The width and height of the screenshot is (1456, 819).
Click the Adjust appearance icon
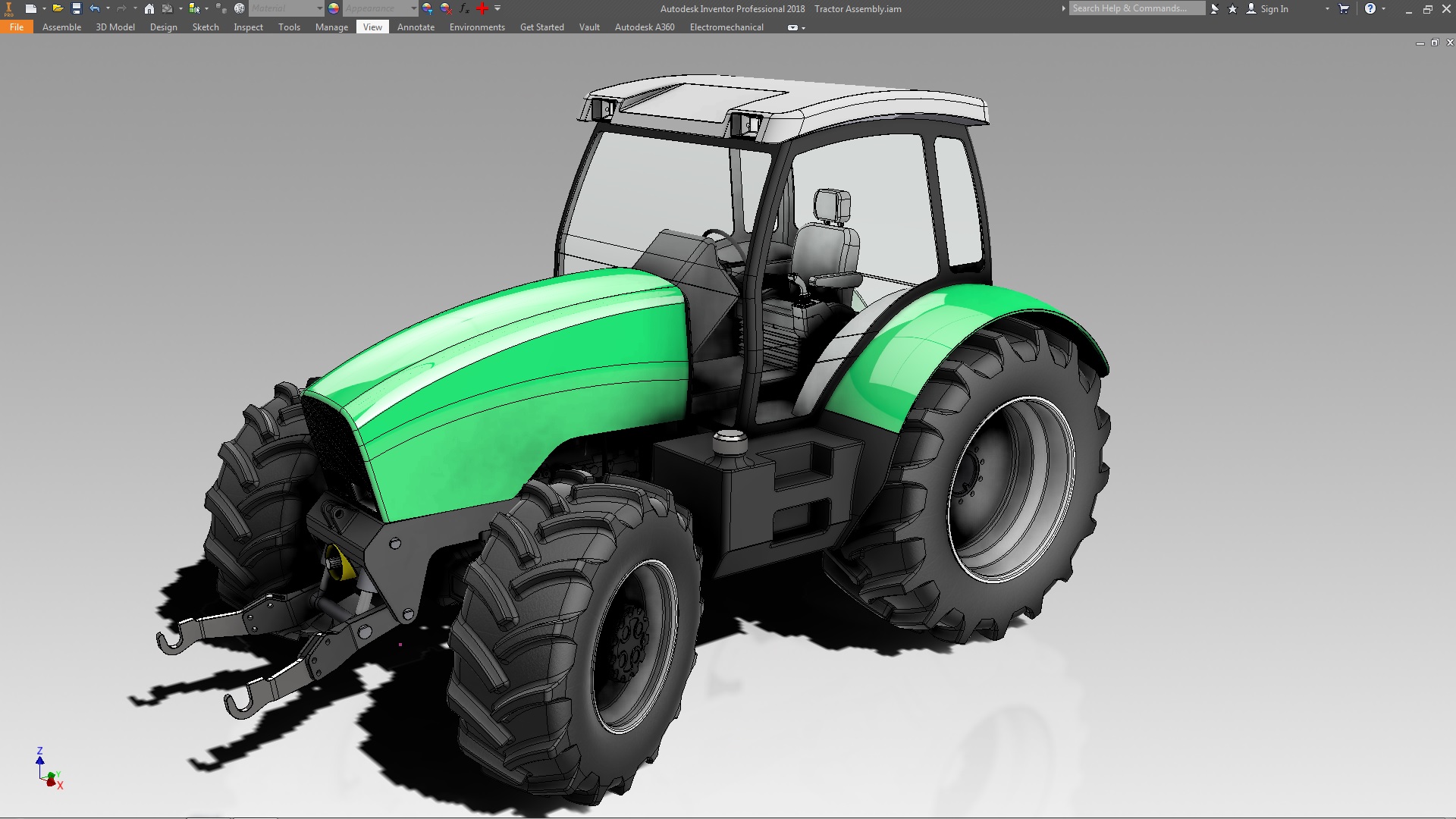point(428,8)
